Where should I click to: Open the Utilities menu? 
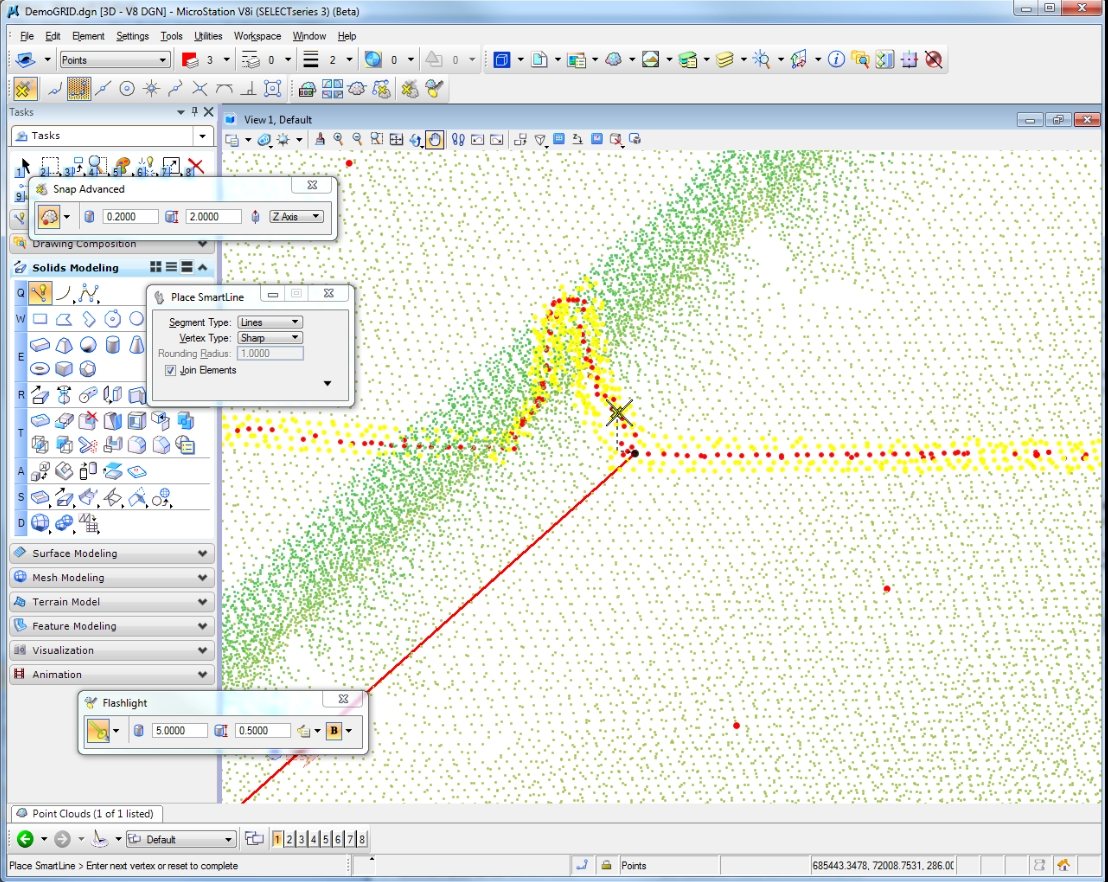pos(208,36)
